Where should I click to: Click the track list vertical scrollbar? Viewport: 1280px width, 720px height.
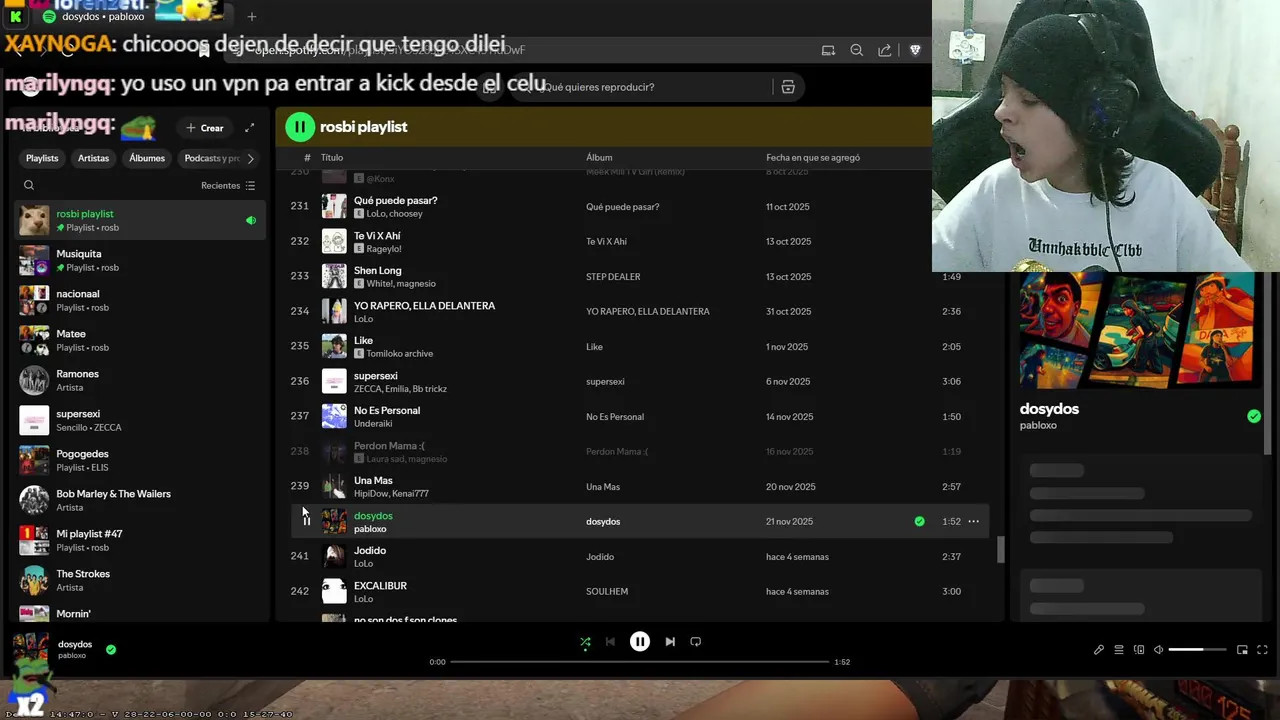tap(999, 549)
